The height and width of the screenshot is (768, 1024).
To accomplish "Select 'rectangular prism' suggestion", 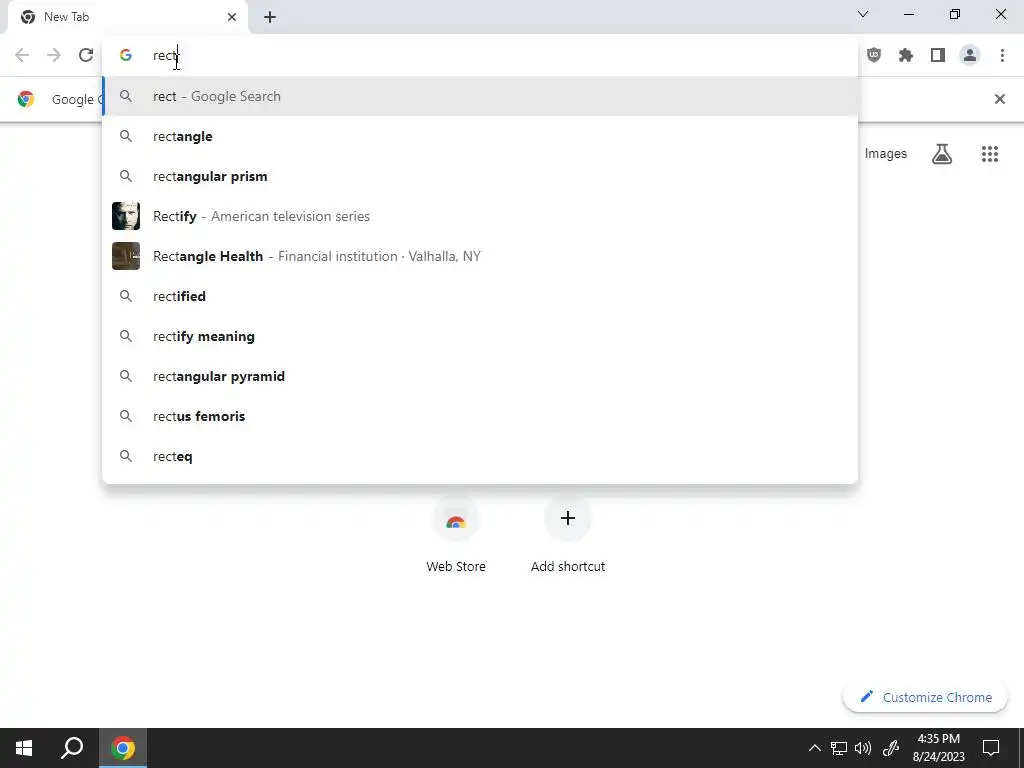I will 480,176.
